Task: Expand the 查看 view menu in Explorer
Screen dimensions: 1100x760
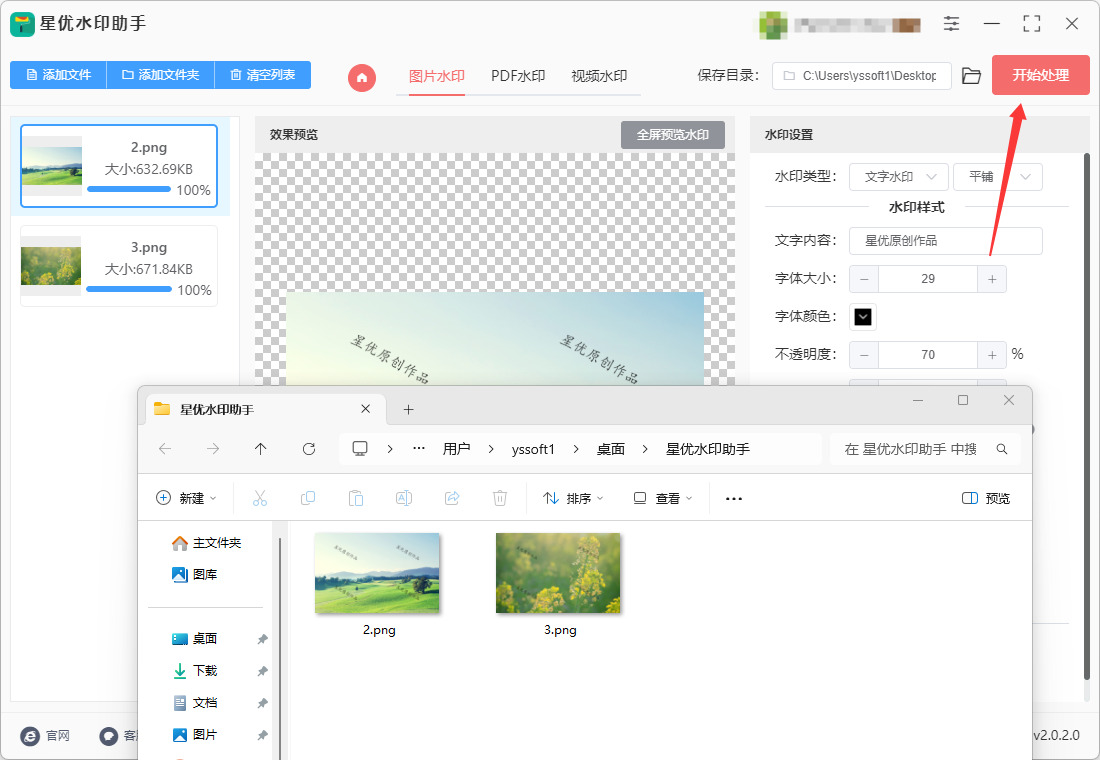Action: point(663,498)
